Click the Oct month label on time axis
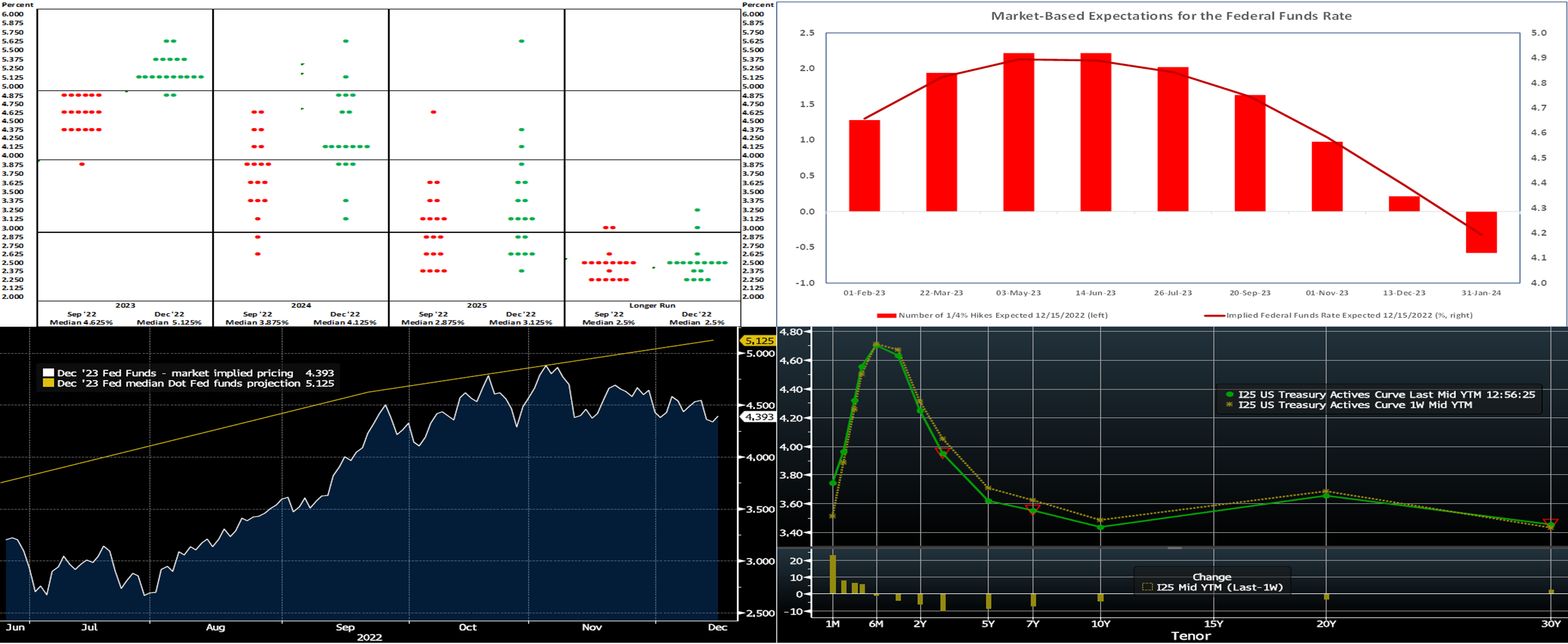 coord(467,628)
